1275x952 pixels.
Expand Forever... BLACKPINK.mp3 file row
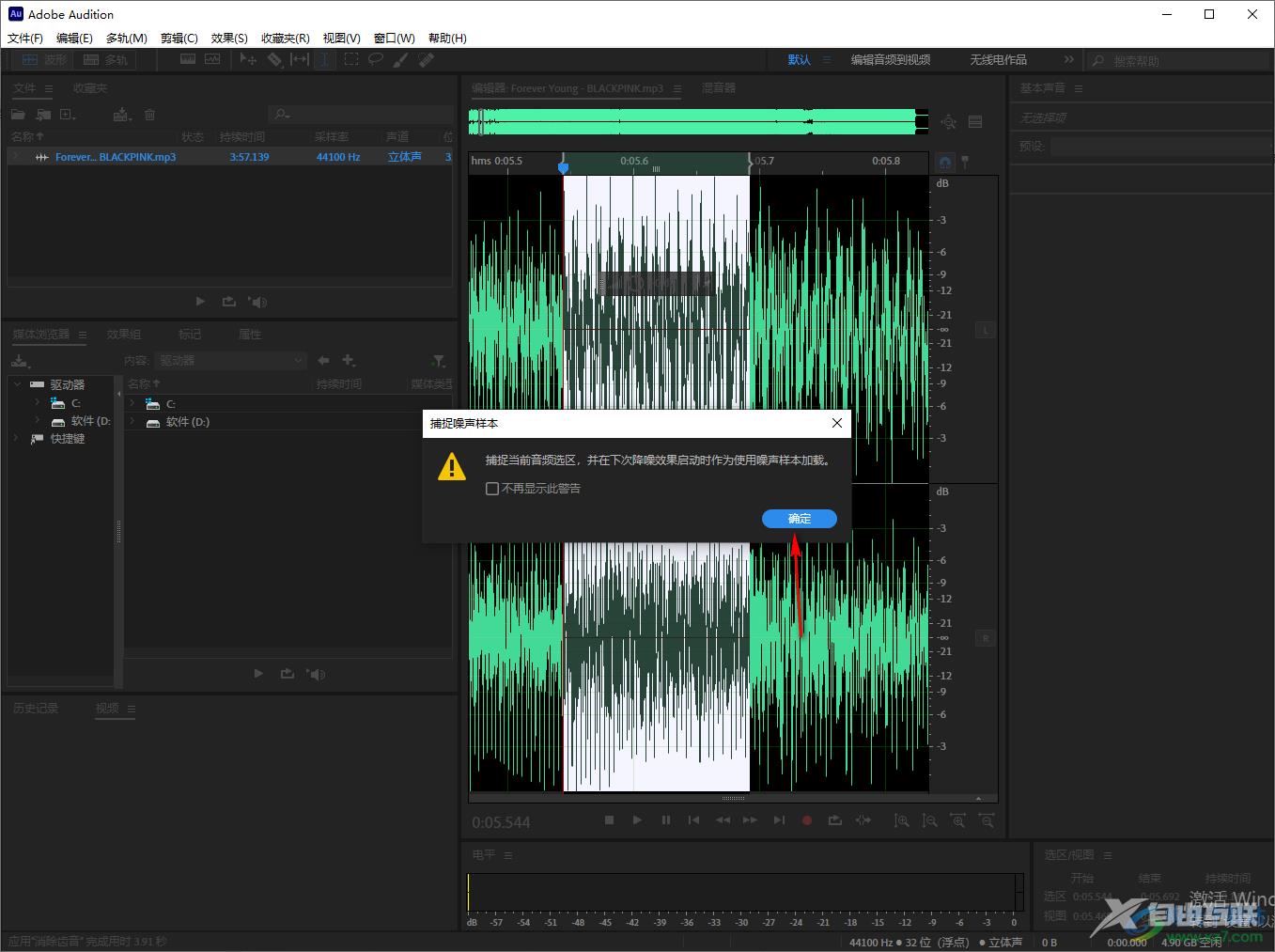coord(15,157)
